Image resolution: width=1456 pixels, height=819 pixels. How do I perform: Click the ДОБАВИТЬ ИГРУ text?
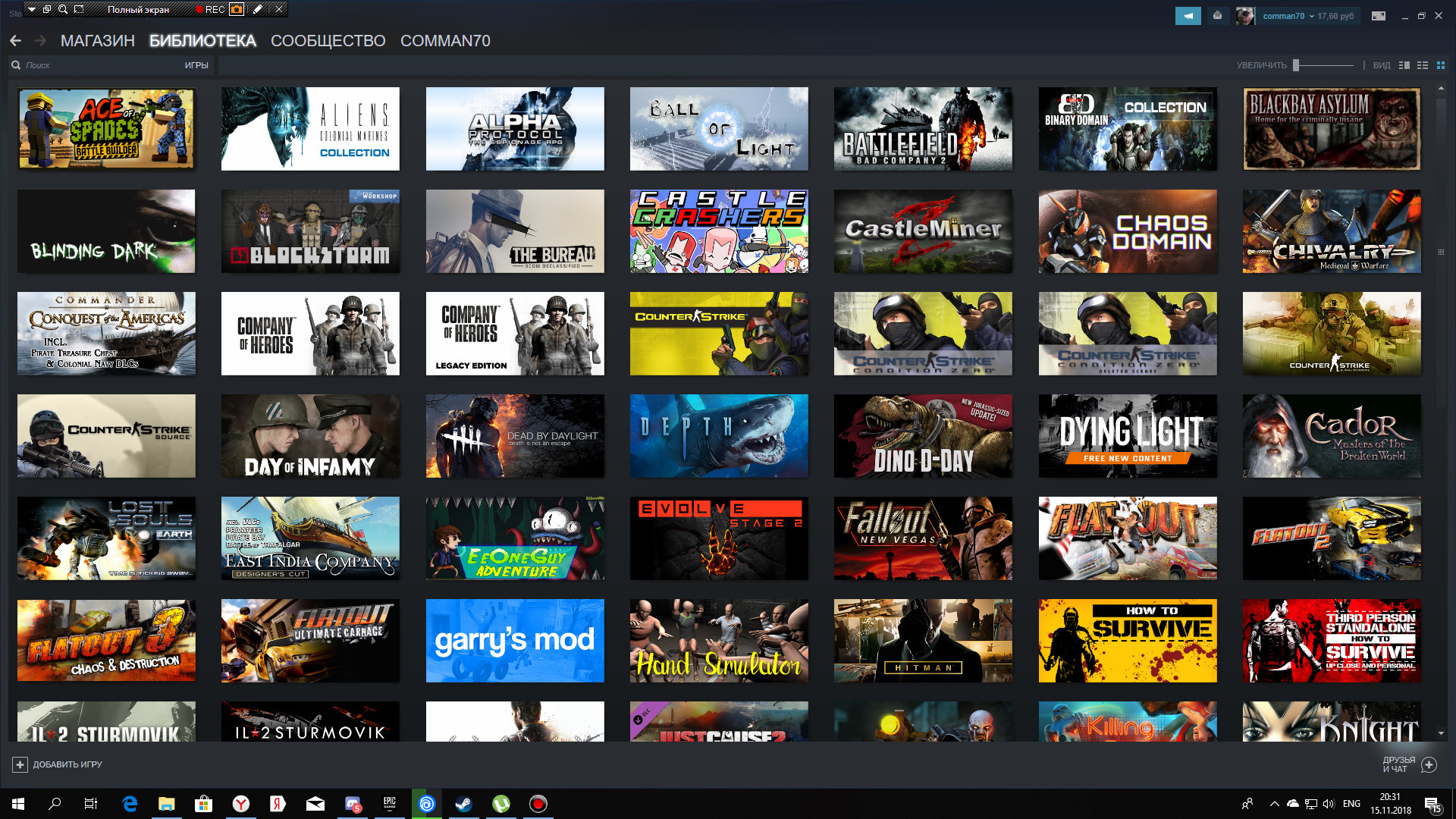coord(67,764)
